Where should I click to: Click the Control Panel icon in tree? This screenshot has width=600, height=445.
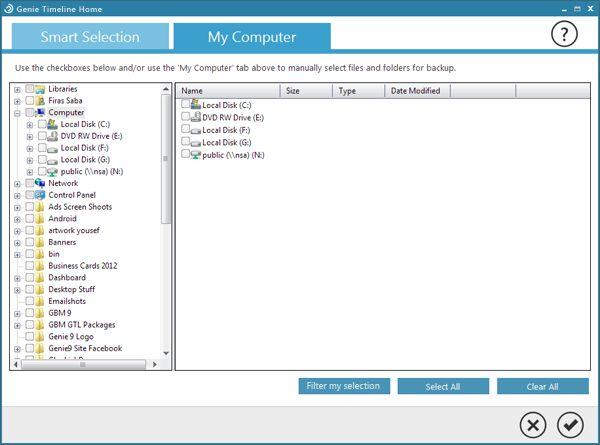(40, 195)
